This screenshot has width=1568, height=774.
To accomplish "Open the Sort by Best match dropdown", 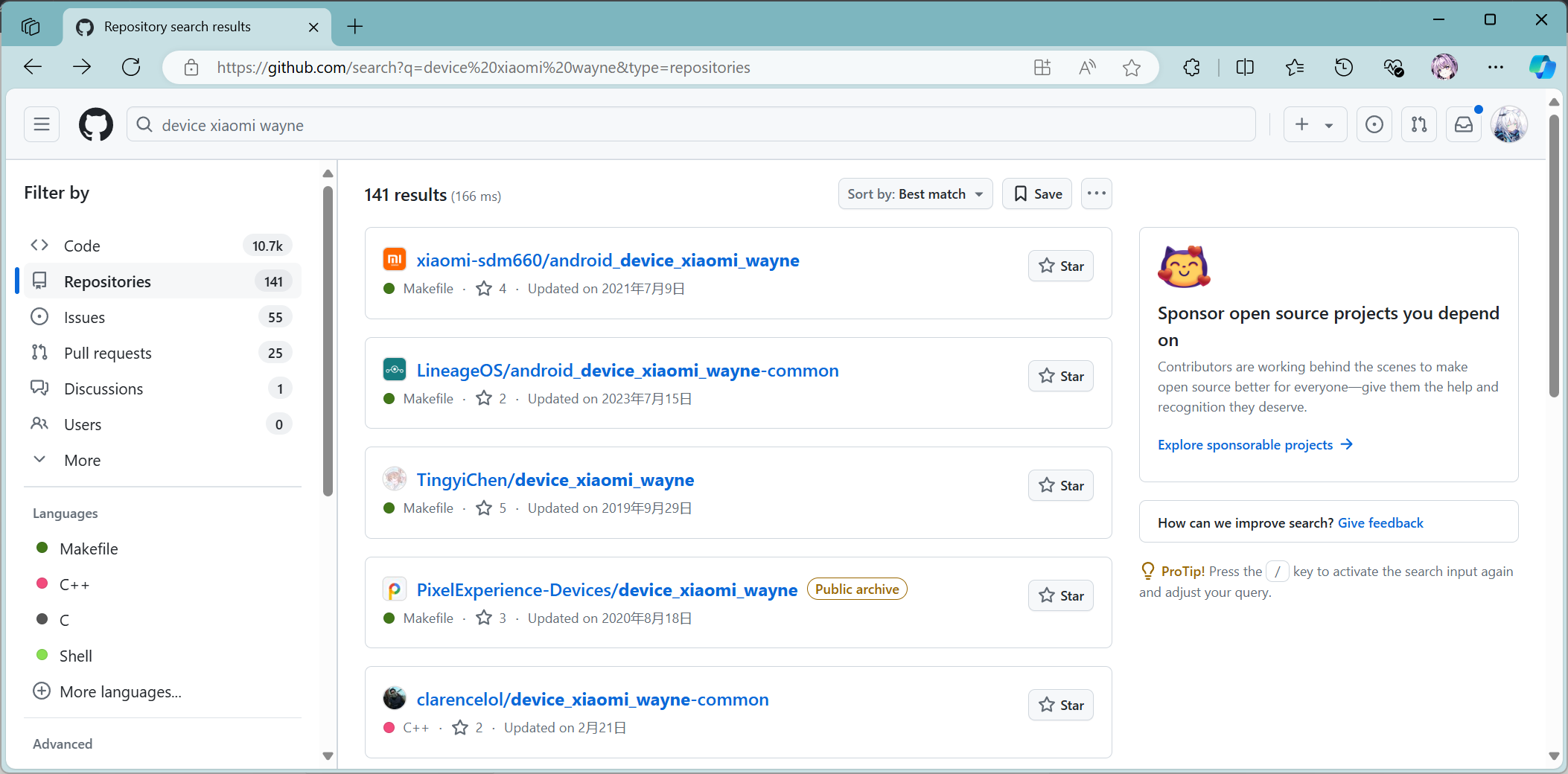I will 915,193.
